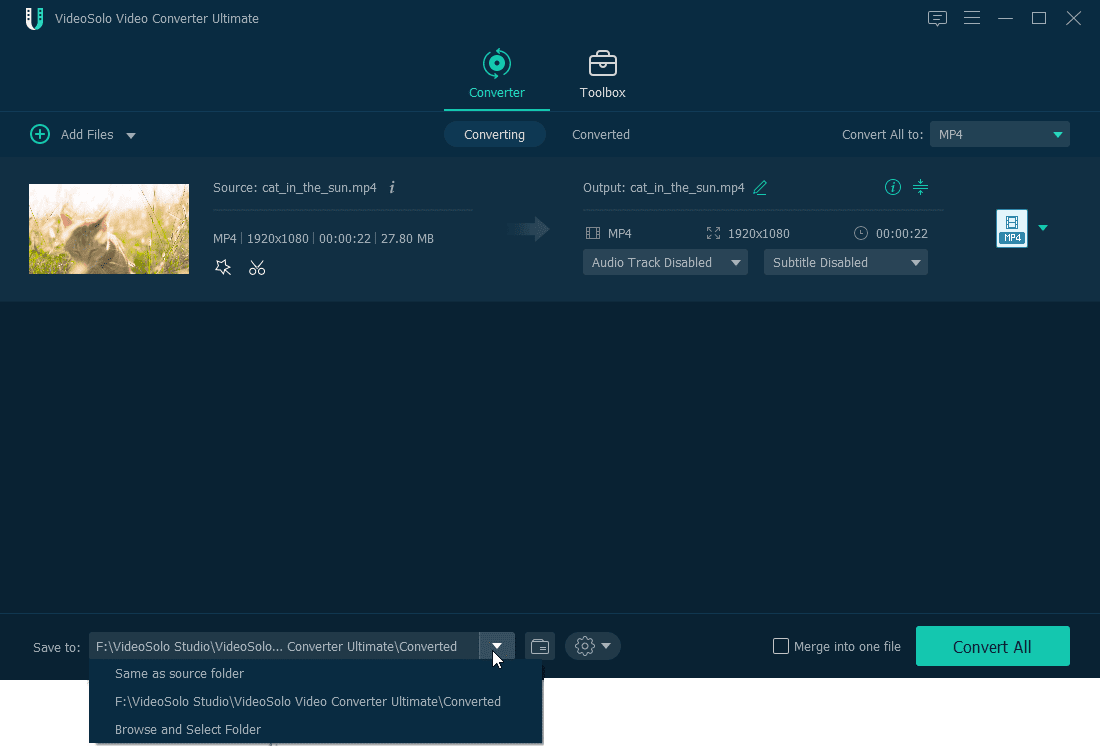The height and width of the screenshot is (746, 1100).
Task: Switch to the Toolbox tab
Action: [x=602, y=73]
